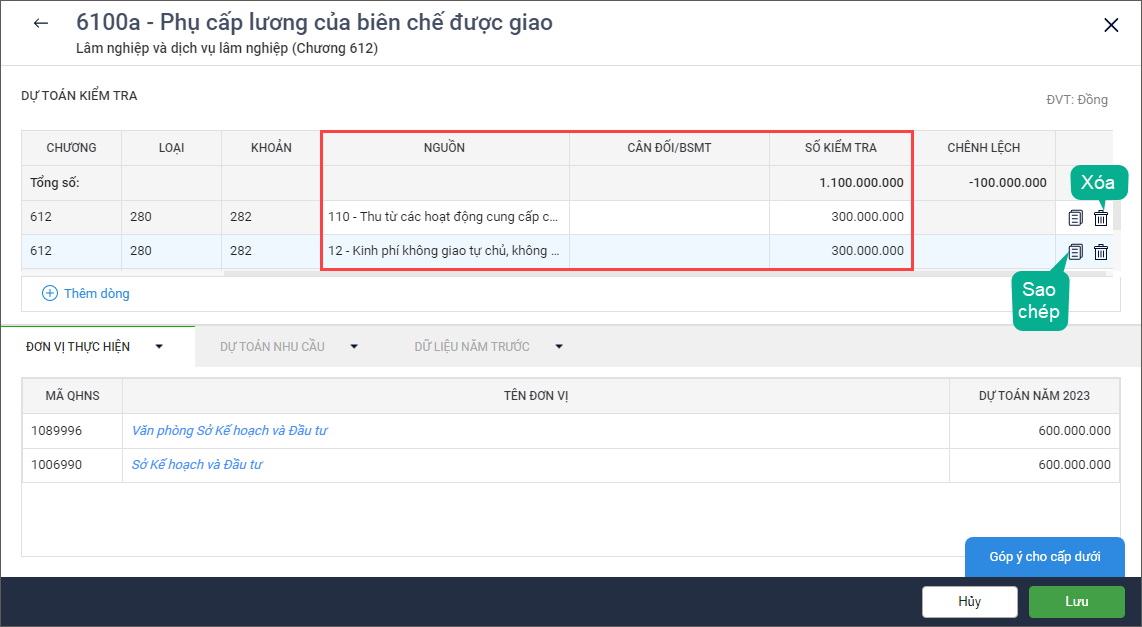Copy the row with source 110

1076,218
